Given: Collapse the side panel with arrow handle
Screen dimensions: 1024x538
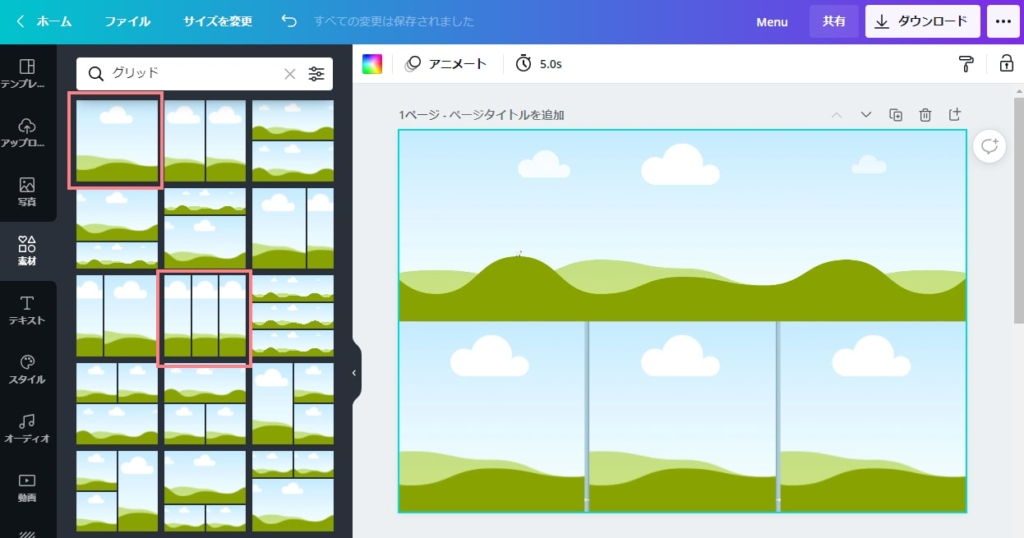Looking at the screenshot, I should click(353, 373).
